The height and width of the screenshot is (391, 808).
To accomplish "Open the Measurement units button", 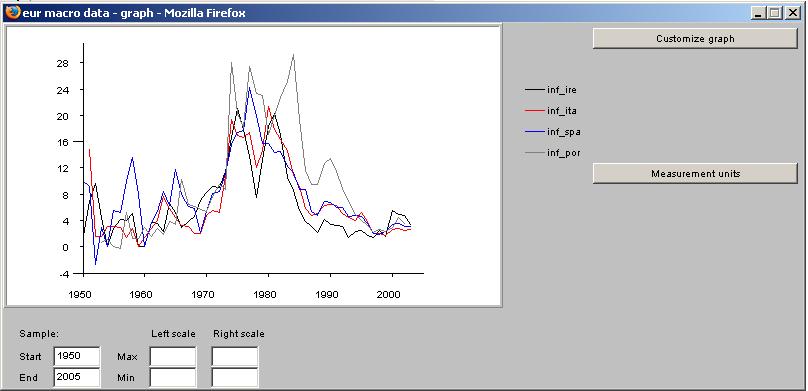I will click(695, 174).
